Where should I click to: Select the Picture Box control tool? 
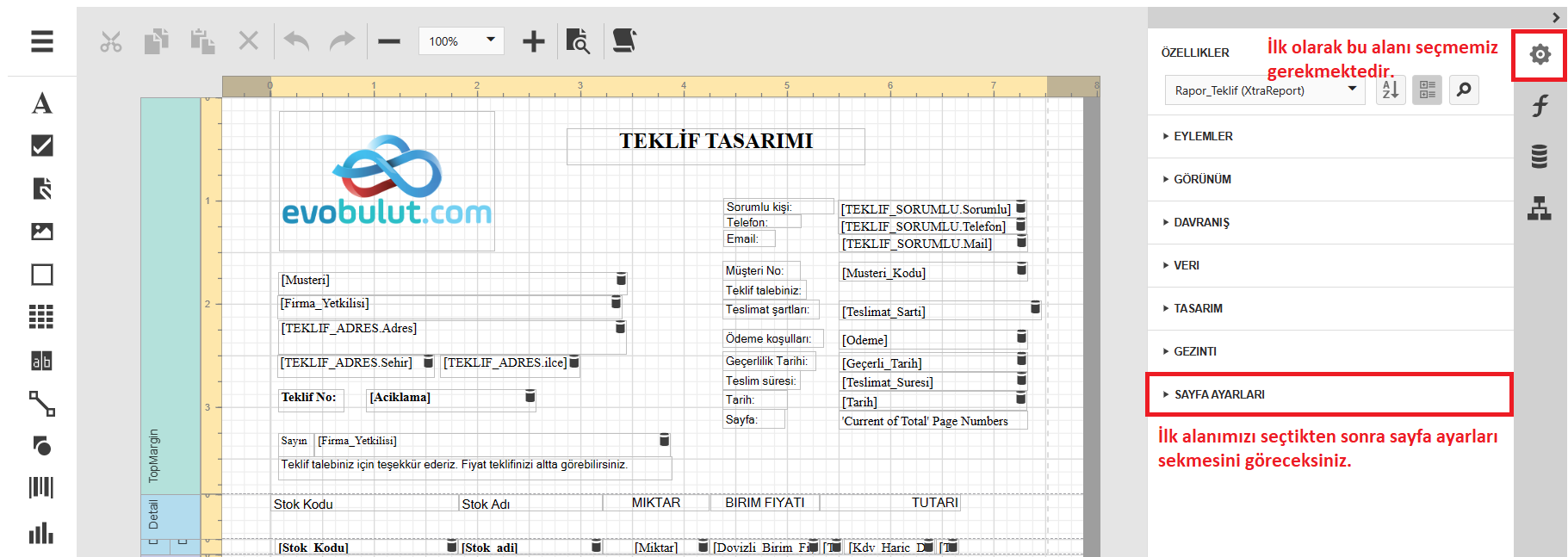pos(41,232)
